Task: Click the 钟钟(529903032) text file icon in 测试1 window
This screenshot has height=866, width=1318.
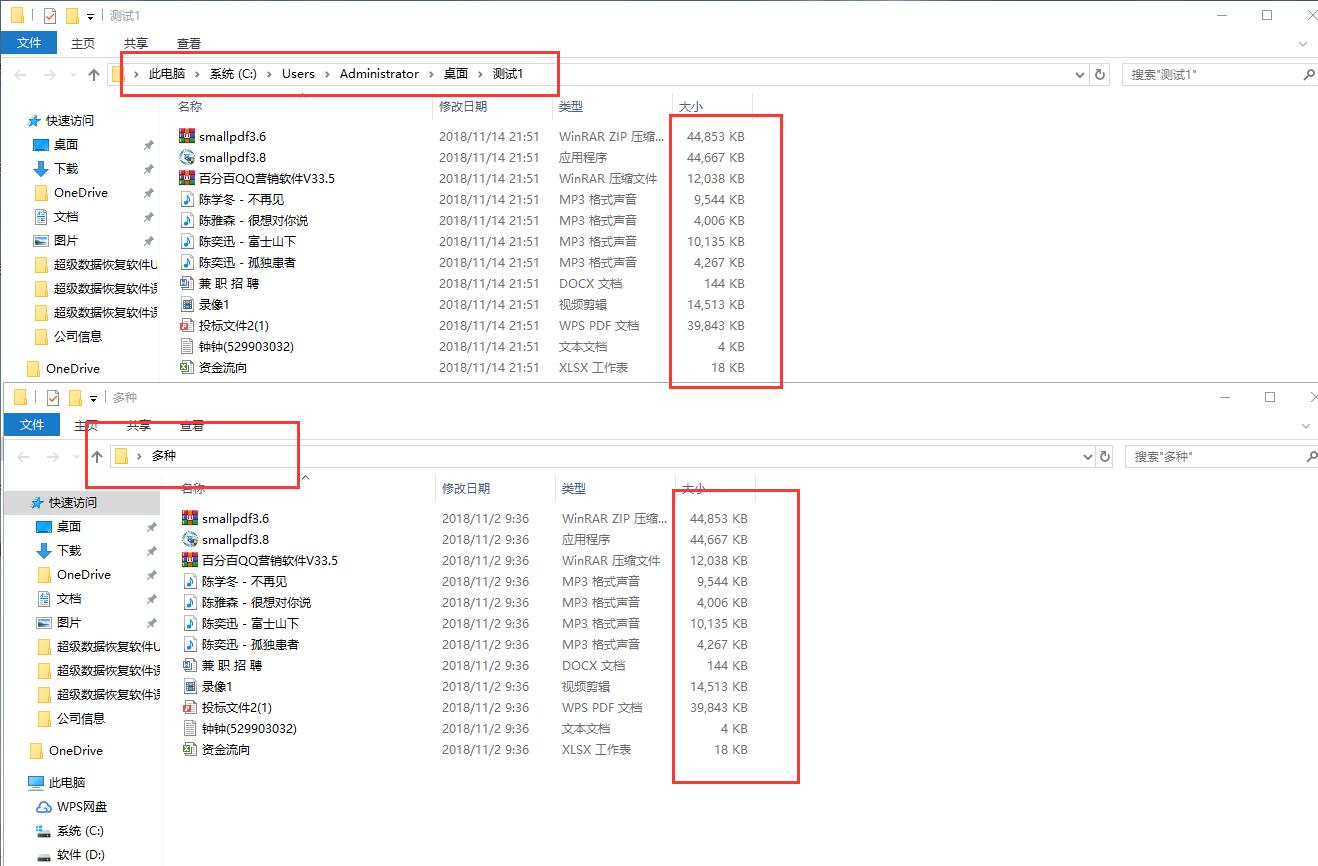Action: (x=187, y=346)
